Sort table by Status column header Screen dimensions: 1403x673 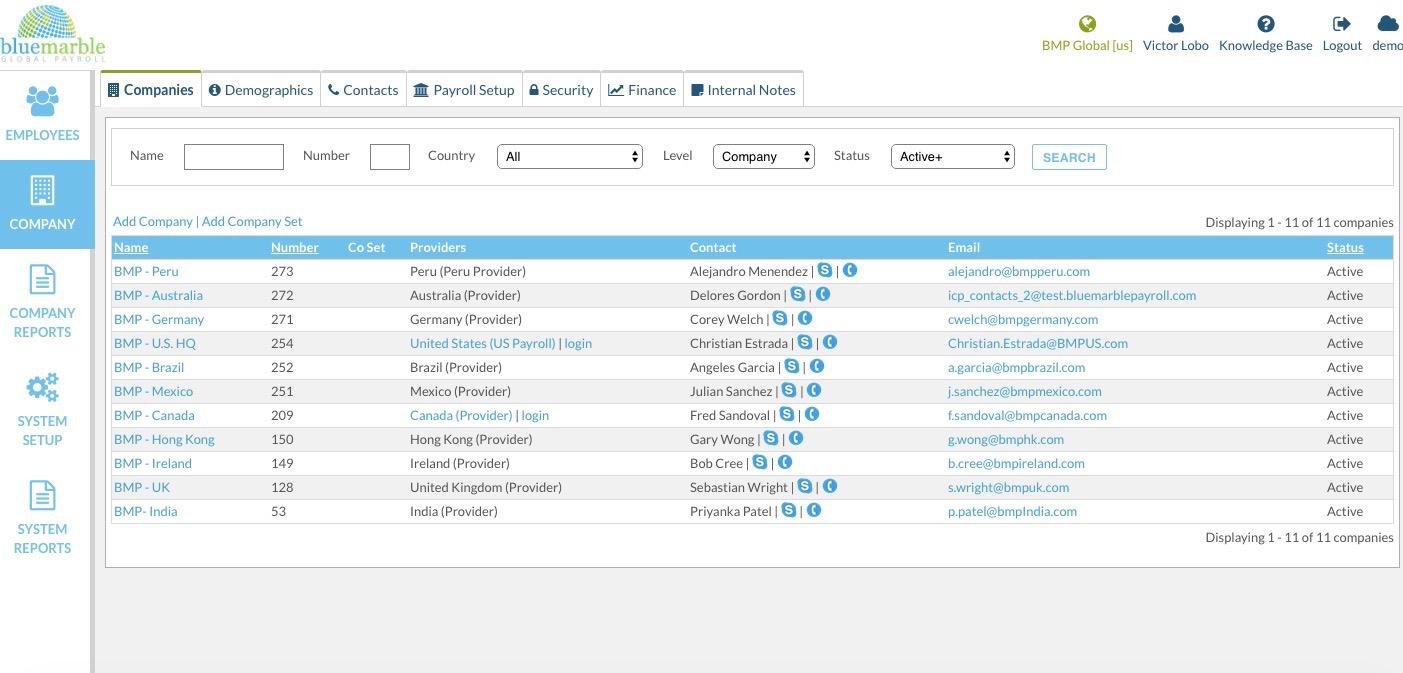click(1345, 247)
